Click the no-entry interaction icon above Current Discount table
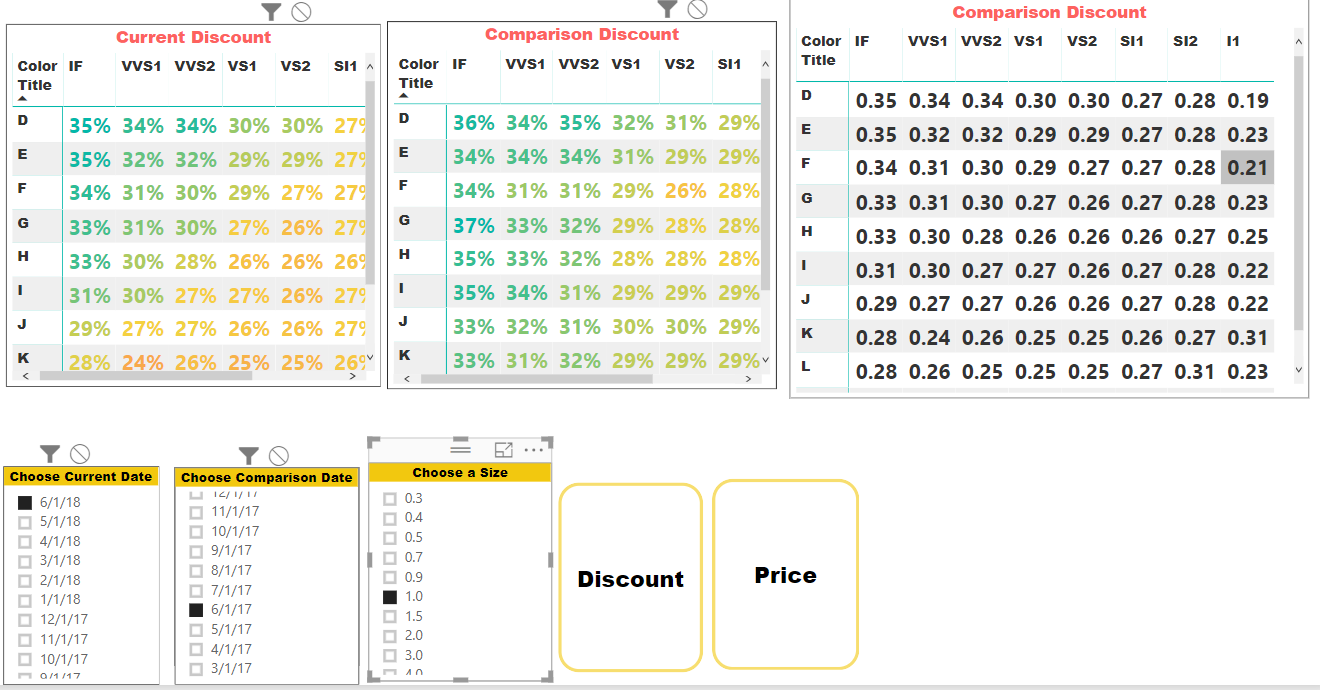Image resolution: width=1320 pixels, height=690 pixels. pyautogui.click(x=300, y=11)
